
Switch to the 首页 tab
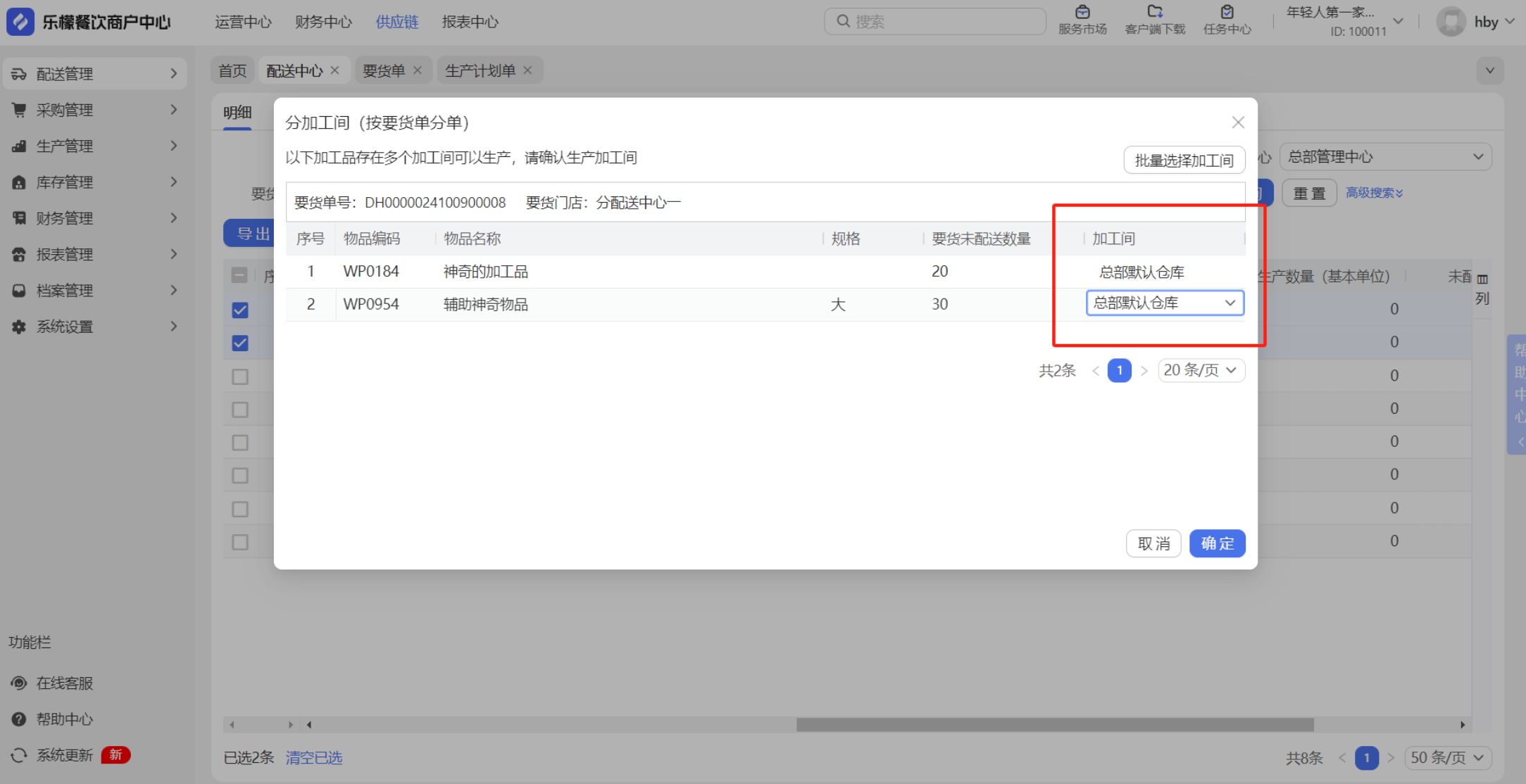(232, 70)
